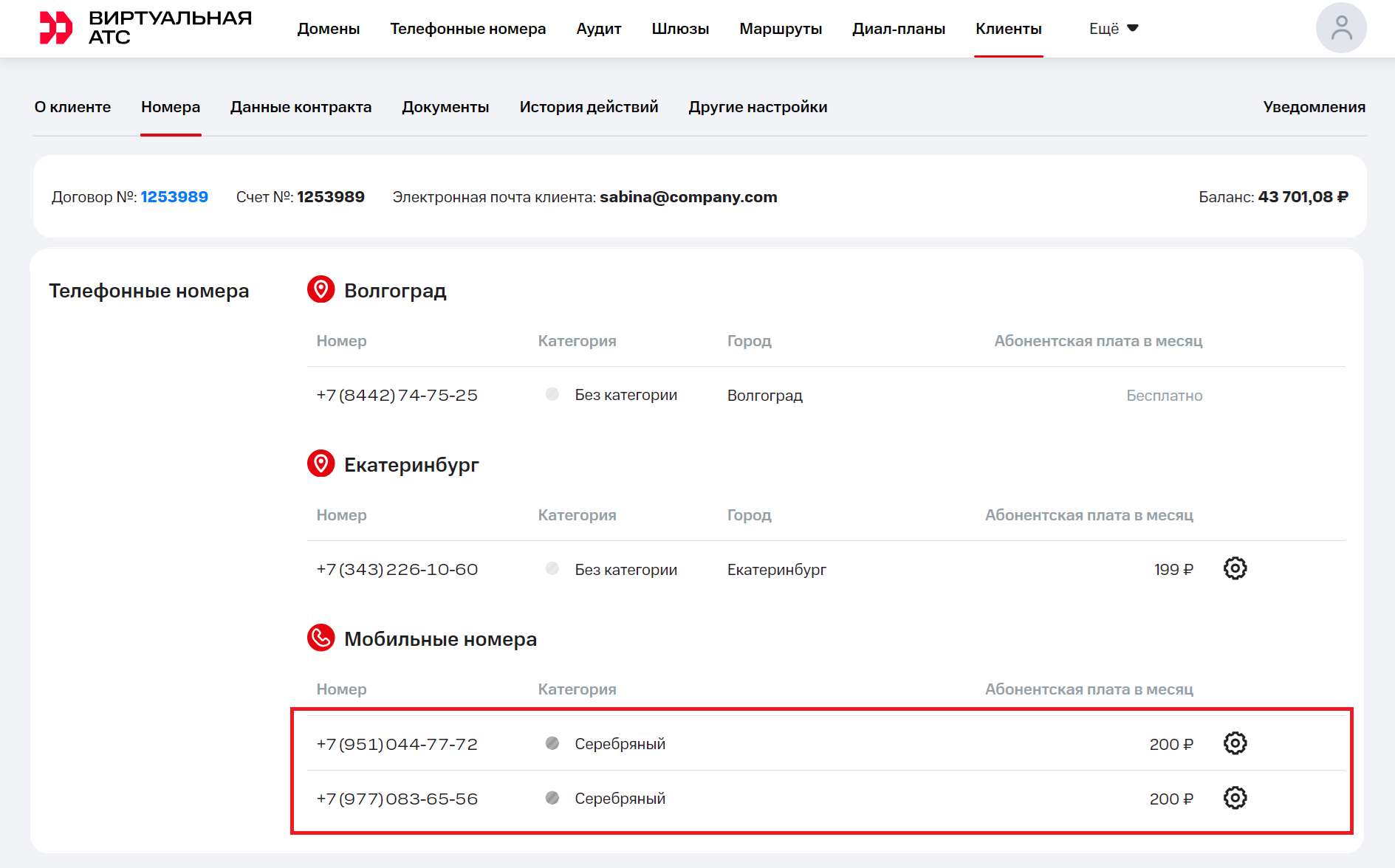Screen dimensions: 1395x868
Task: Switch to the Другие настройки tab
Action: 758,107
